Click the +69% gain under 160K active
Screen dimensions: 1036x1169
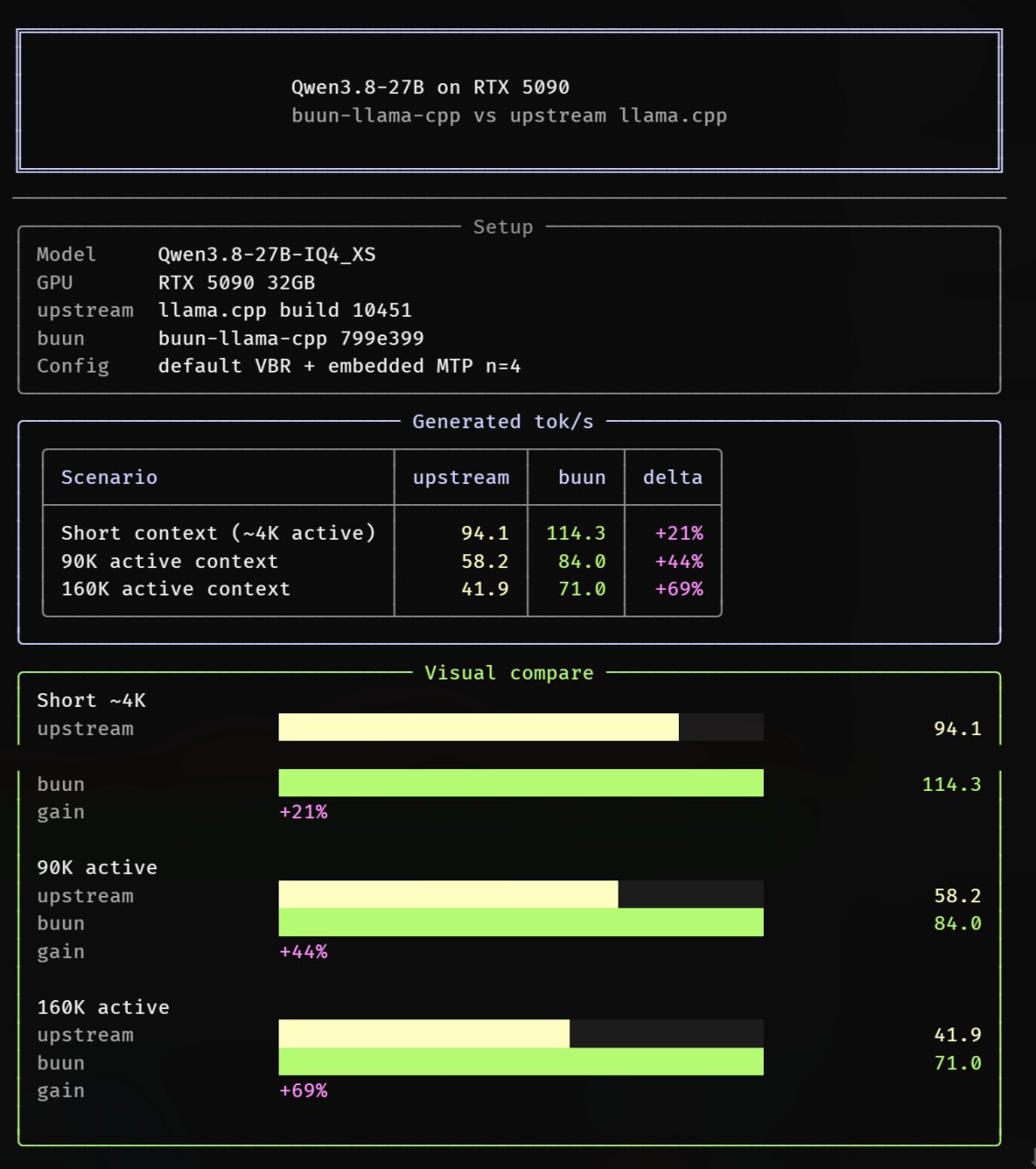coord(303,1090)
